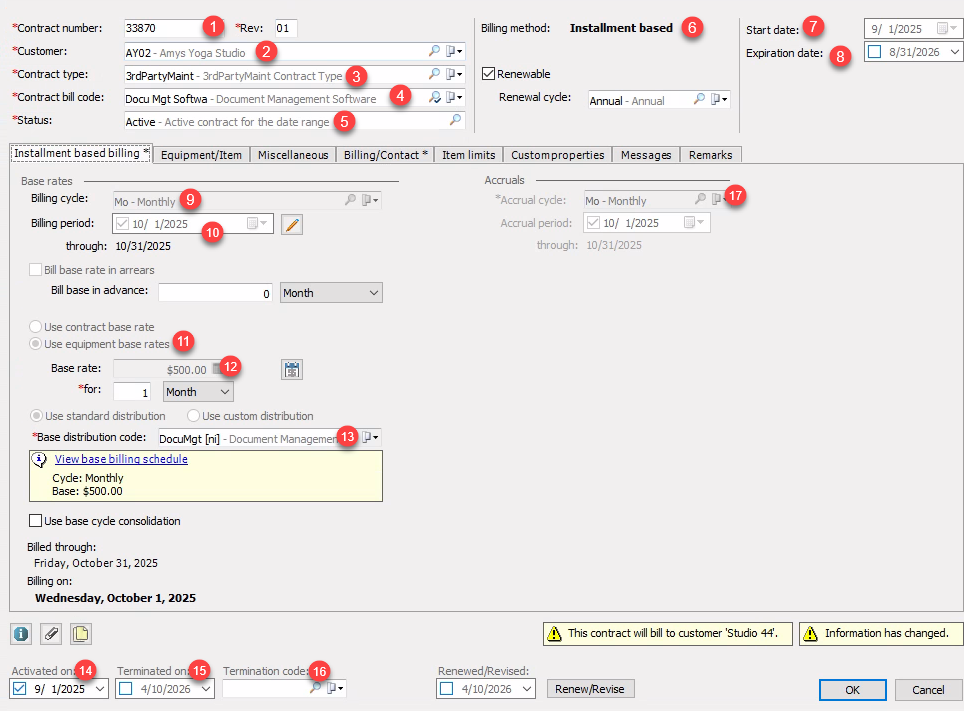Image resolution: width=964 pixels, height=711 pixels.
Task: Click the 'for' quantity field
Action: pos(132,392)
